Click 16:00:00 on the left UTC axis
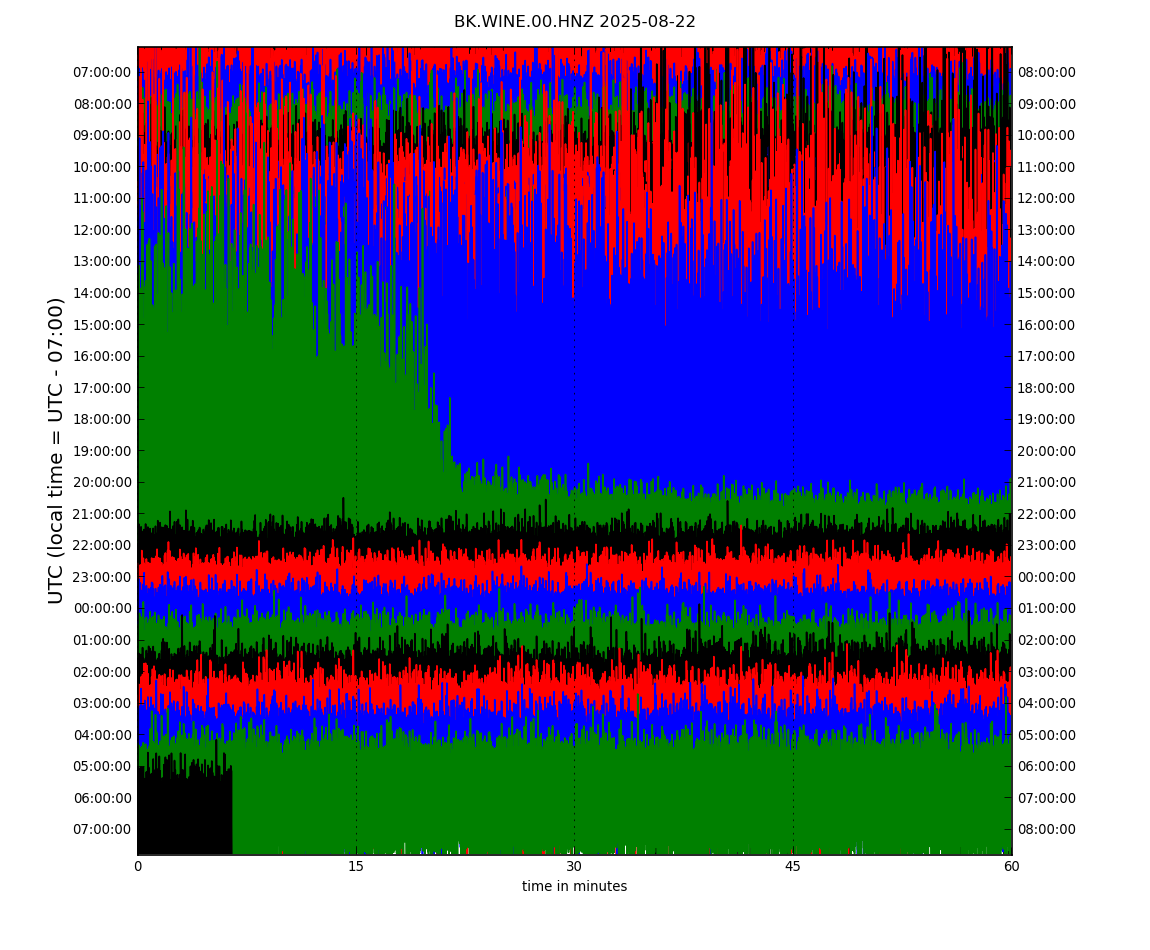This screenshot has width=1150, height=950. pyautogui.click(x=102, y=357)
